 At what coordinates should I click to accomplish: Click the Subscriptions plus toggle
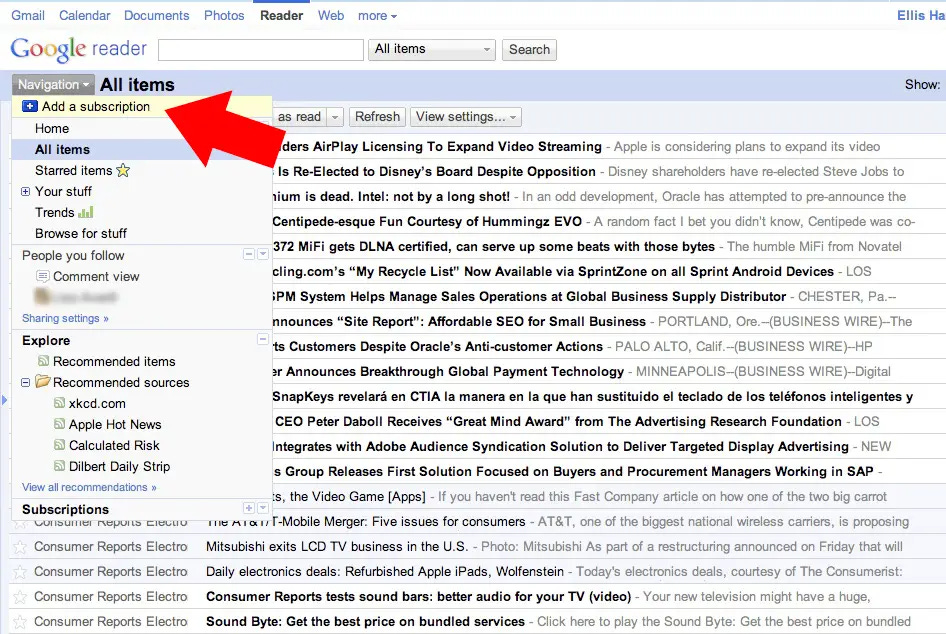pos(249,508)
